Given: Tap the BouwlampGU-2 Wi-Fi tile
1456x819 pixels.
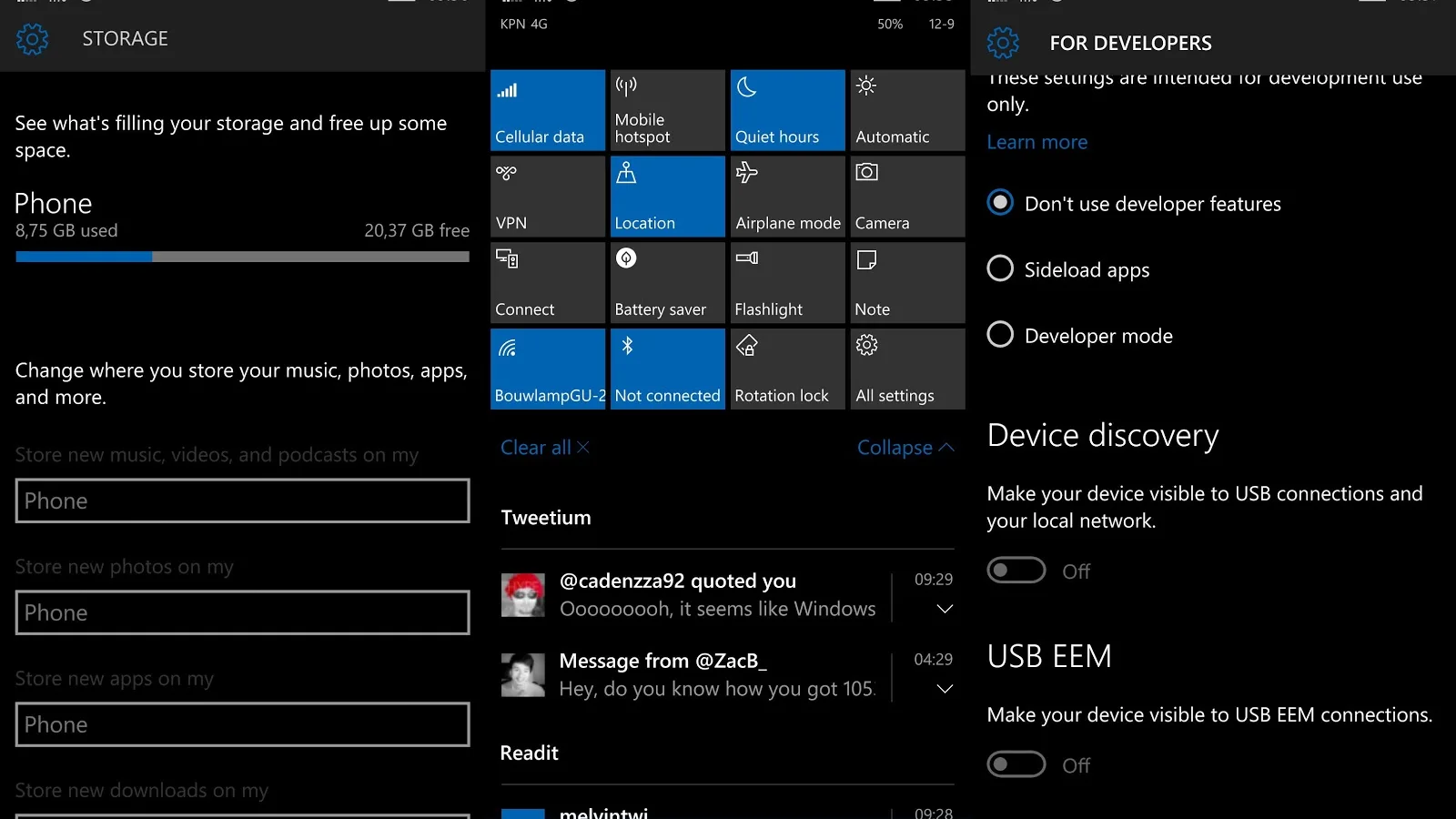Looking at the screenshot, I should (x=547, y=369).
